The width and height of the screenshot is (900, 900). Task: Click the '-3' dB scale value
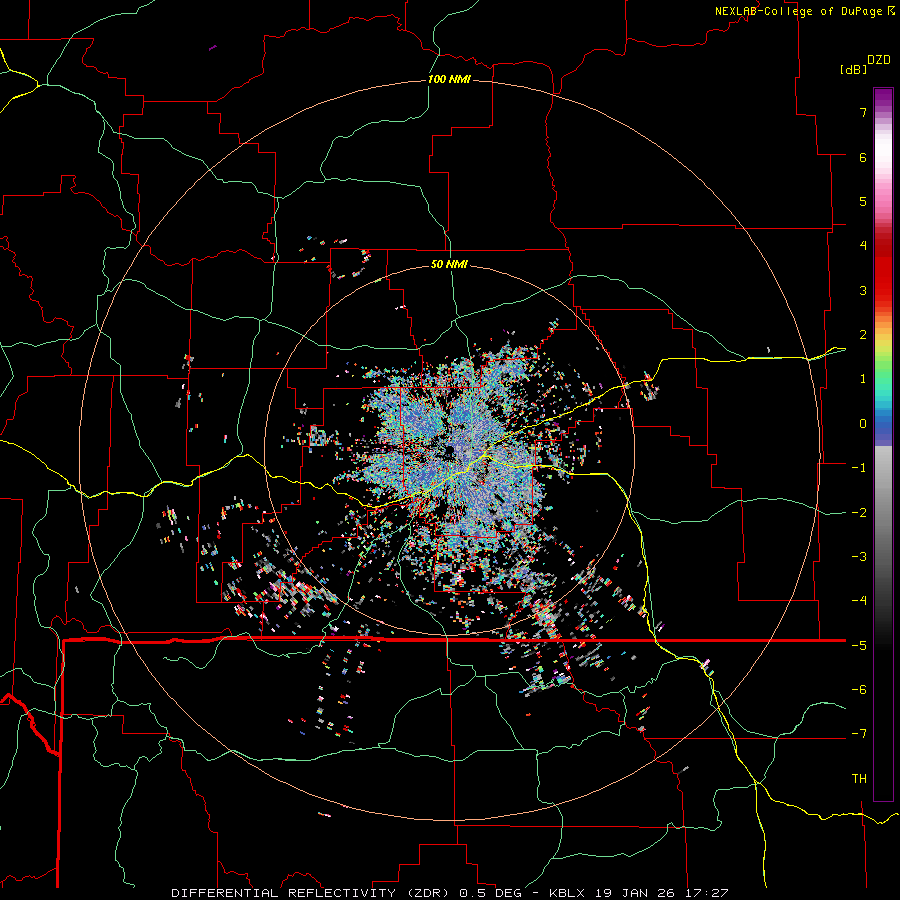coord(859,557)
